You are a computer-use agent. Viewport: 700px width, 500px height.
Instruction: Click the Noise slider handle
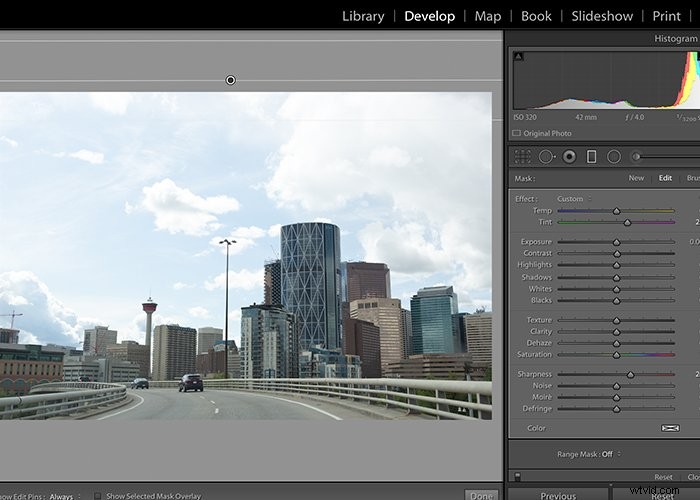617,386
